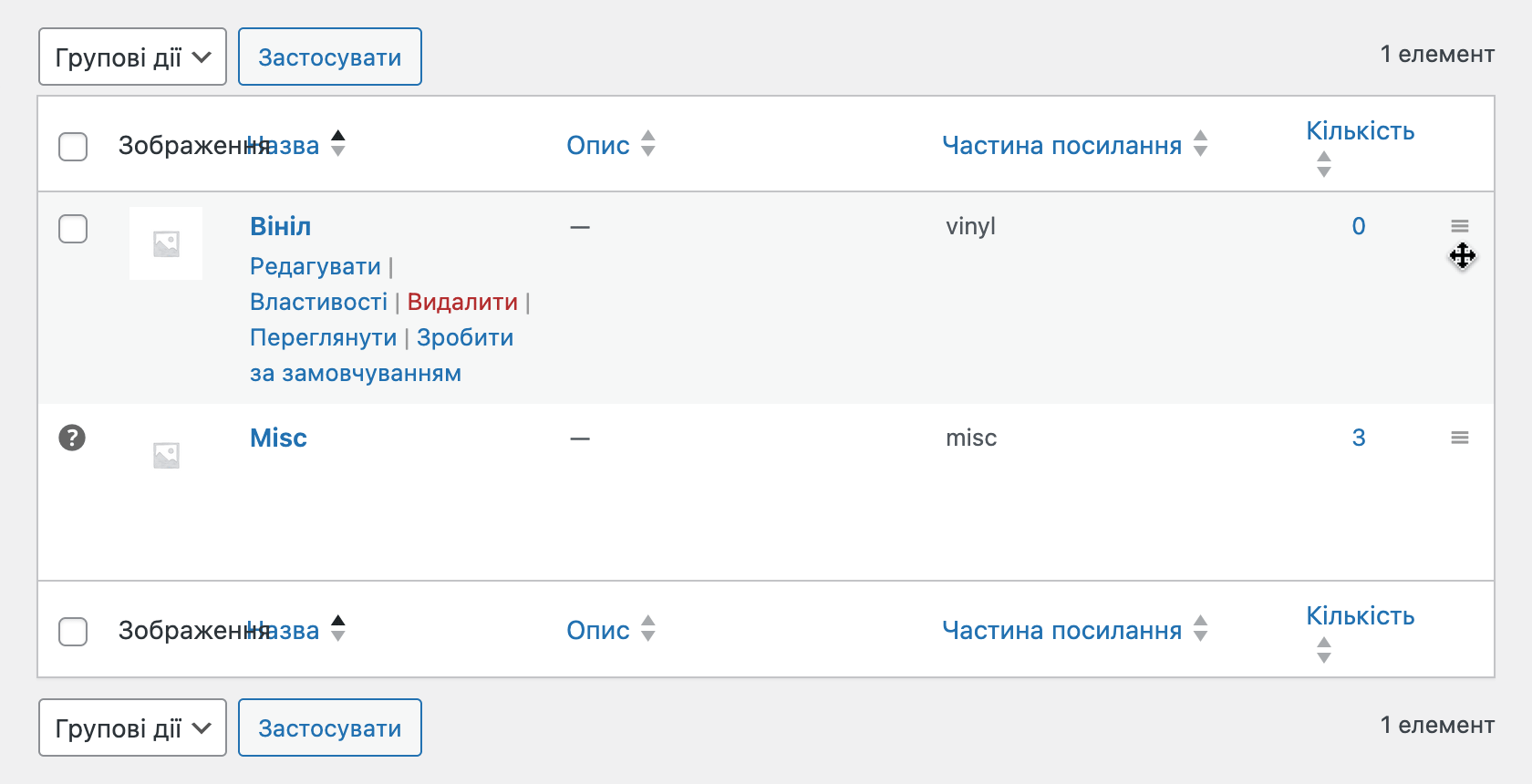Click sort arrows under bottom Кількість header
Screen dimensions: 1532x784
click(x=1324, y=649)
